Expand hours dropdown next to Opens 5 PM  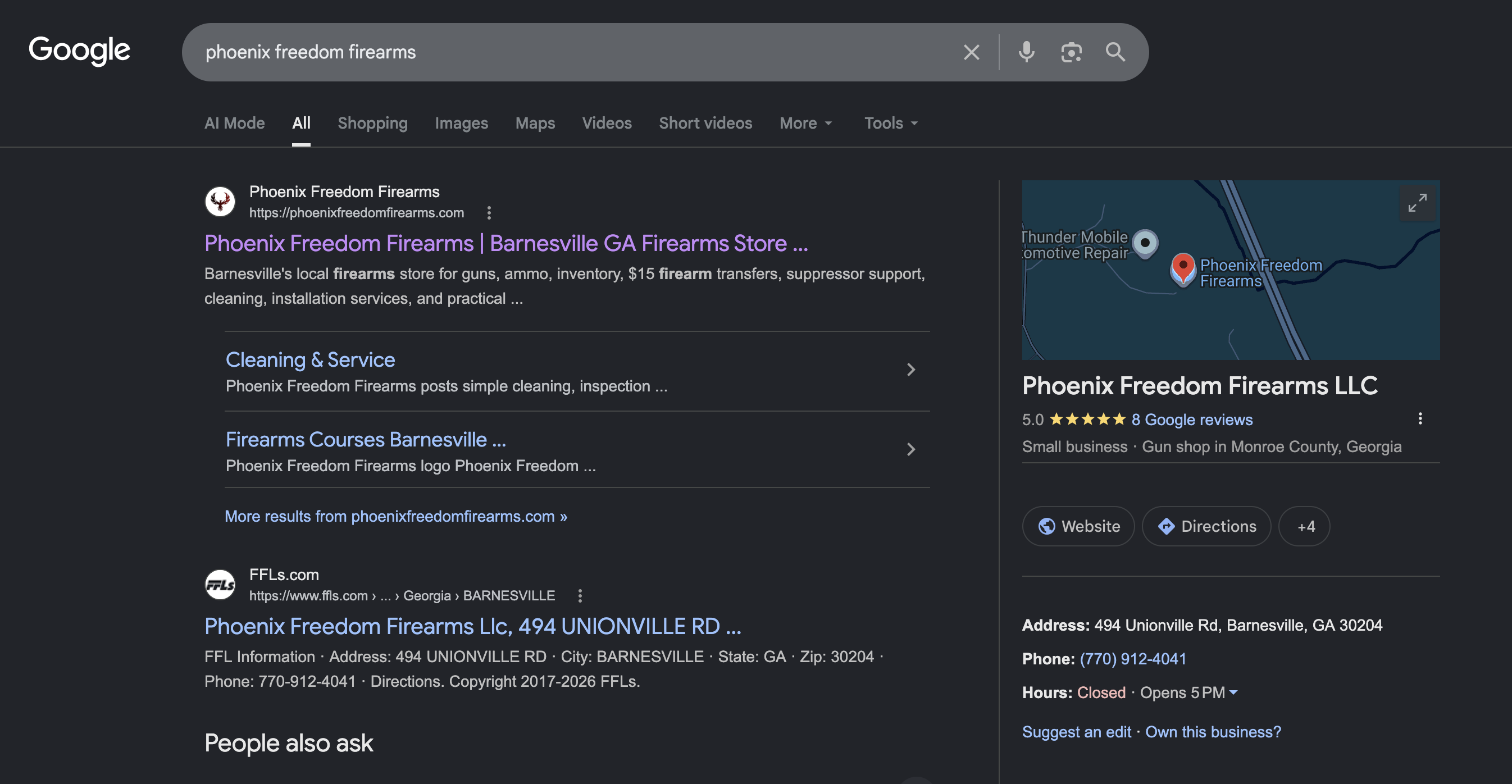[x=1233, y=692]
